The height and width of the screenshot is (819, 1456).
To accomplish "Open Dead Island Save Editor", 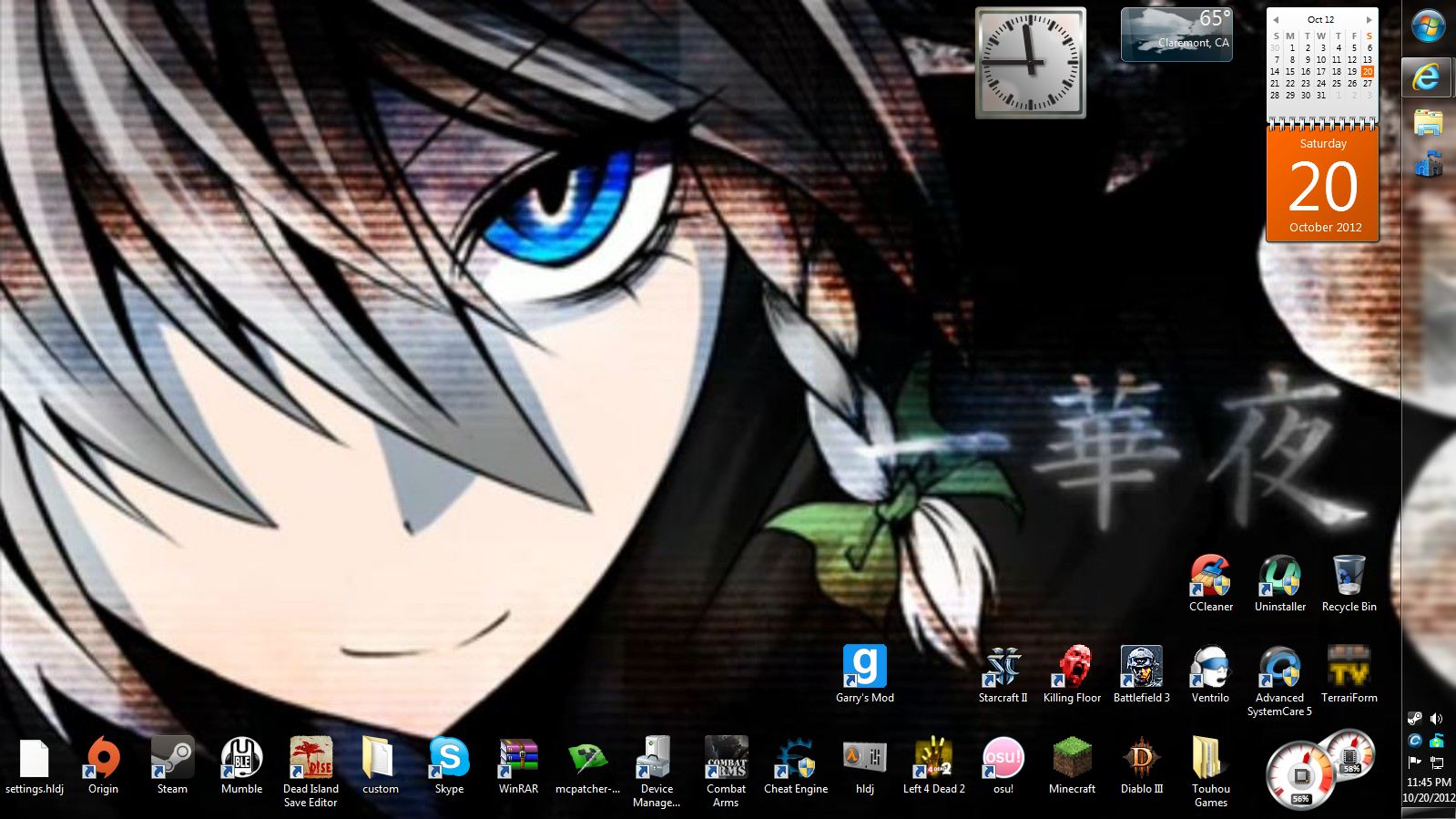I will pos(311,772).
